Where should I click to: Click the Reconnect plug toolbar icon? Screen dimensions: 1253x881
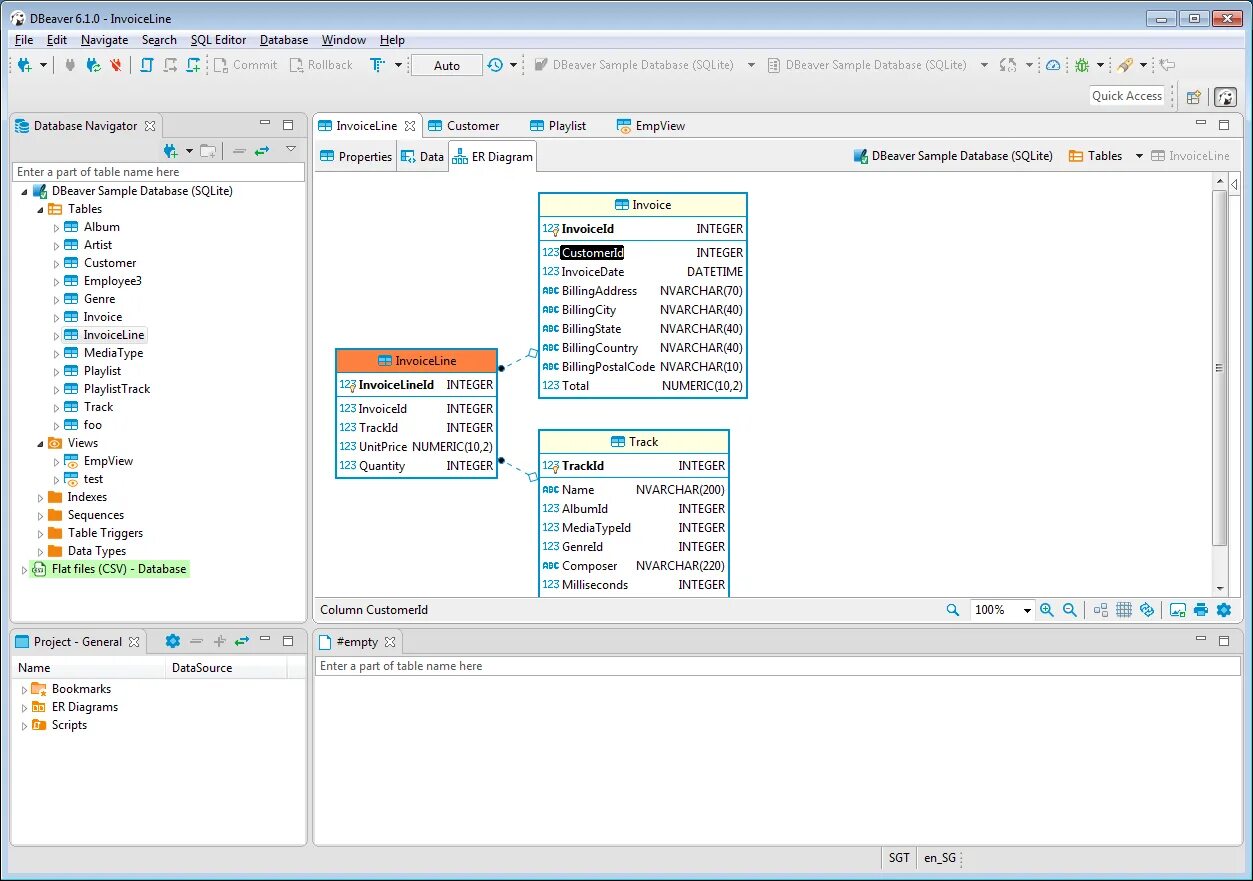[93, 65]
